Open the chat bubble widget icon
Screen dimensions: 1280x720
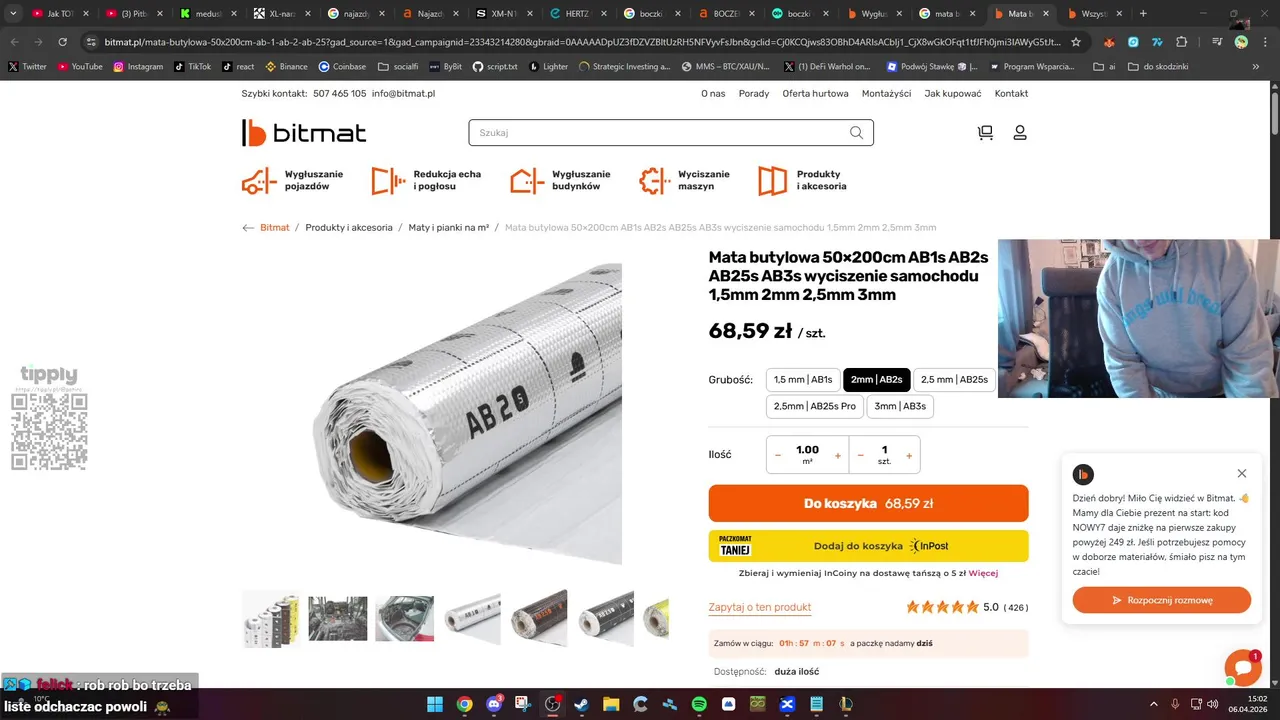(x=1242, y=668)
